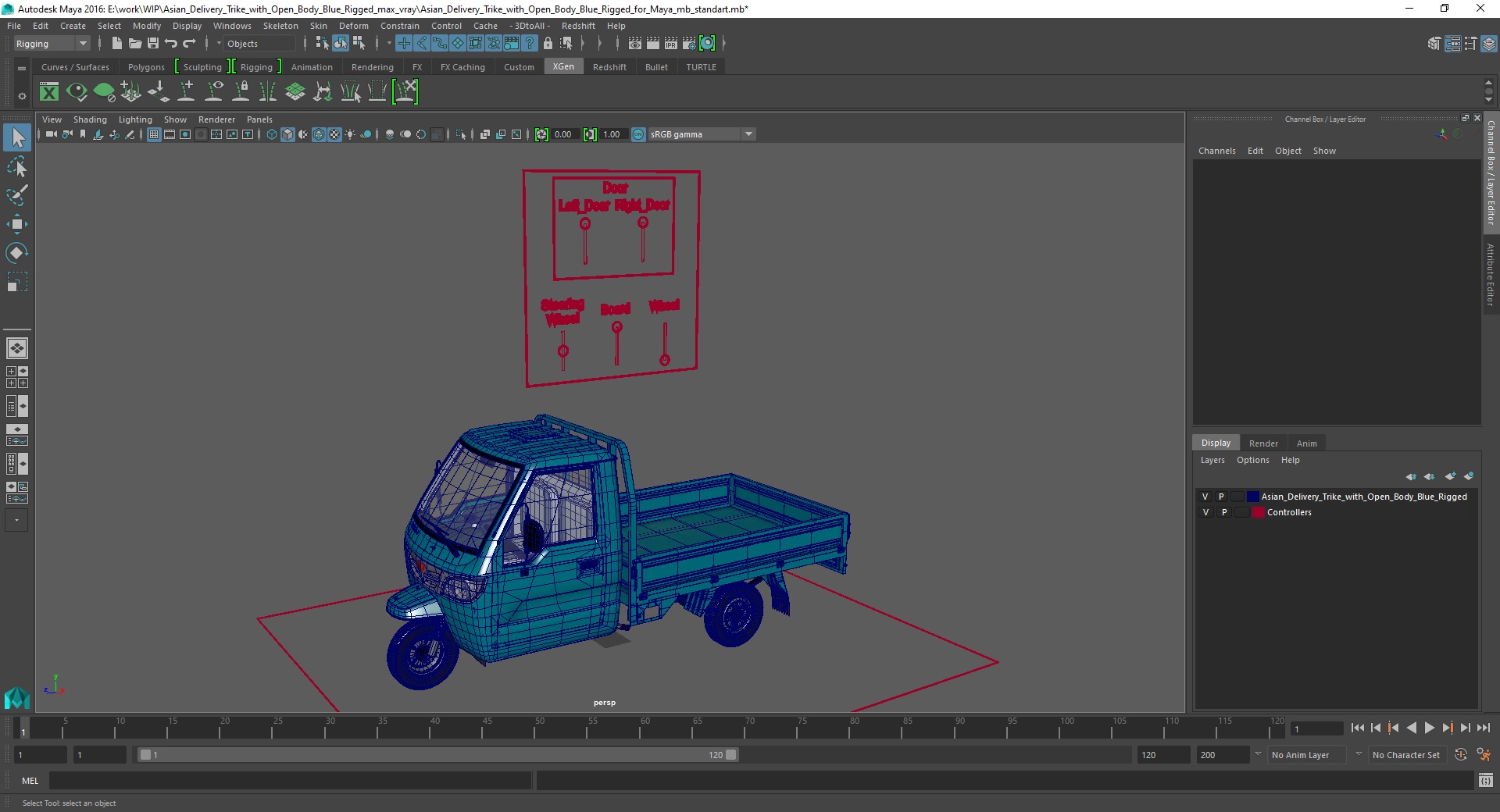Click the Move layer down arrow icon
Screen dimensions: 1500x812
coord(1430,476)
